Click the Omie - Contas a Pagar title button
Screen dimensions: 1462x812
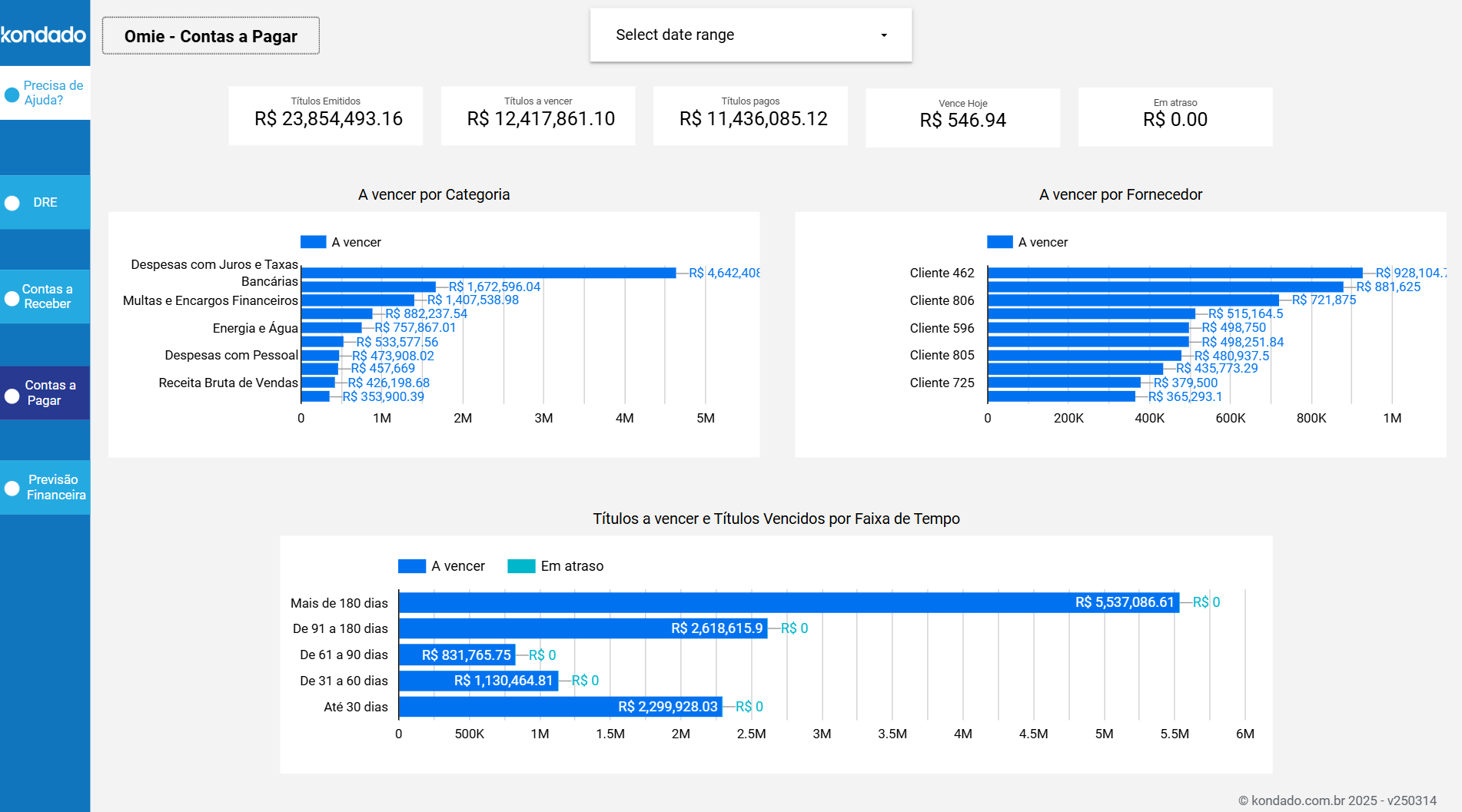(210, 35)
